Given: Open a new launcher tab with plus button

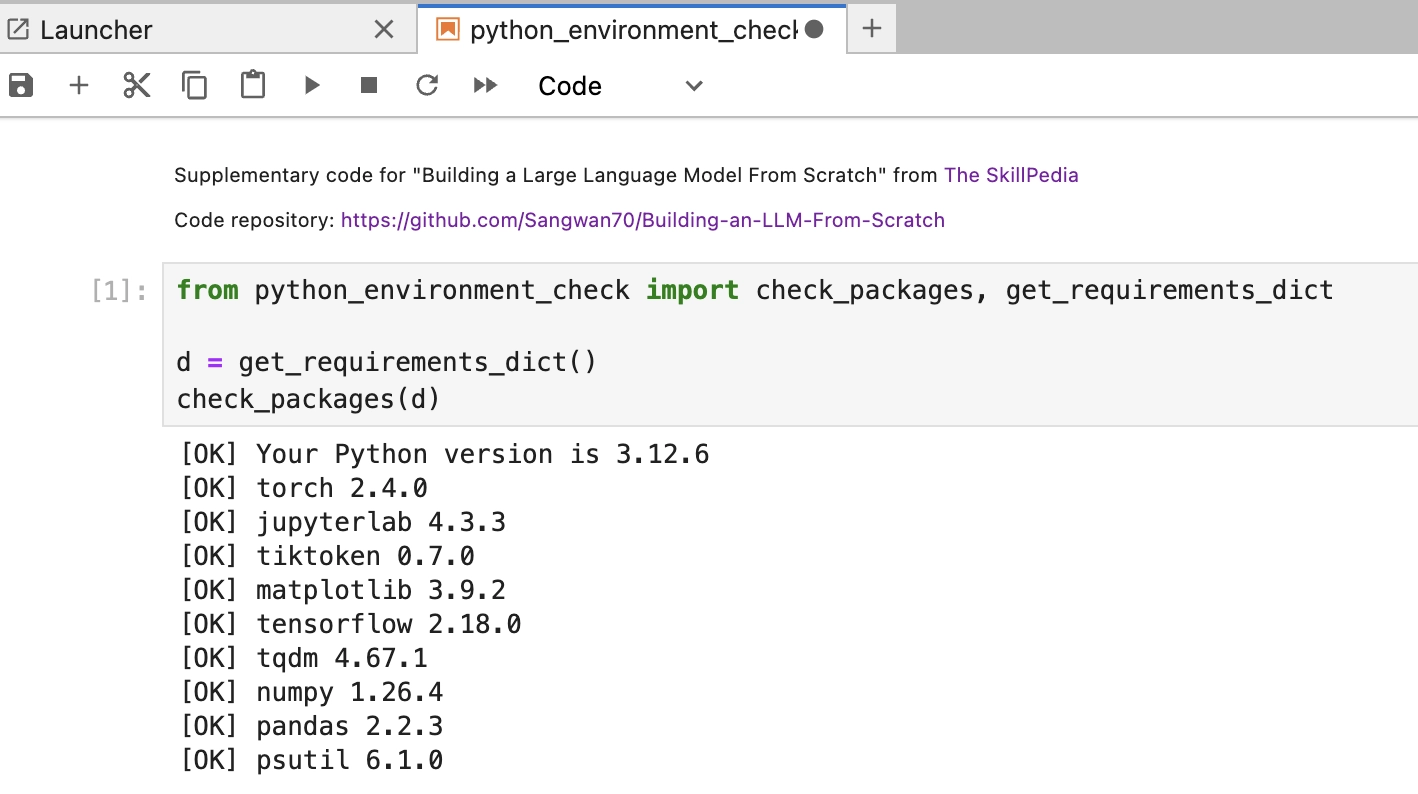Looking at the screenshot, I should [872, 29].
